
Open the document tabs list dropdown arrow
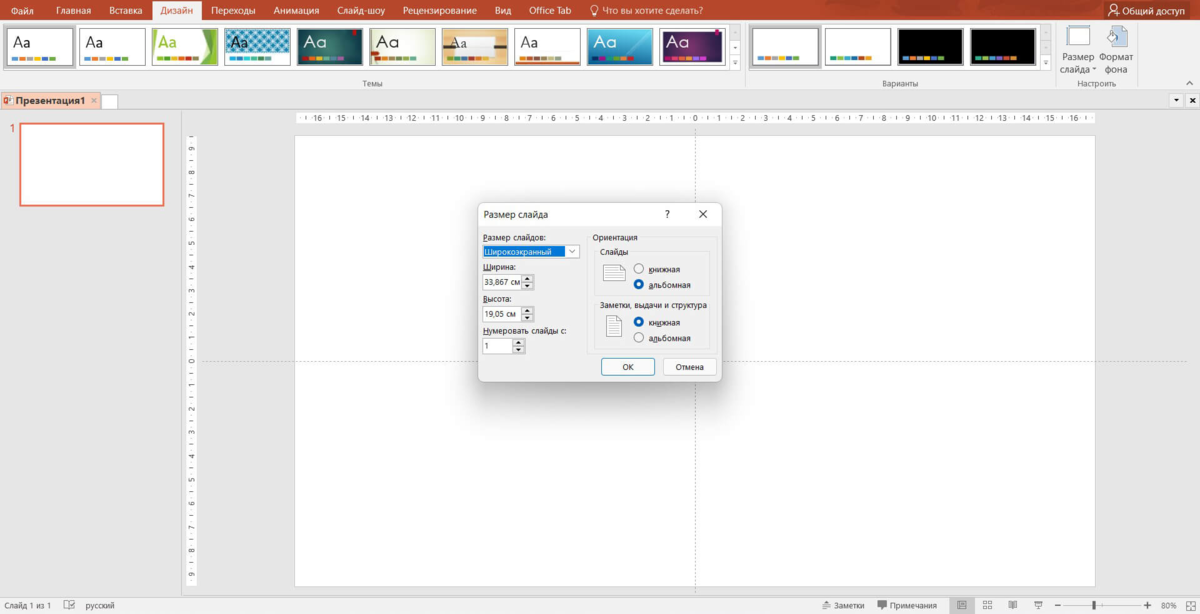(x=1176, y=101)
